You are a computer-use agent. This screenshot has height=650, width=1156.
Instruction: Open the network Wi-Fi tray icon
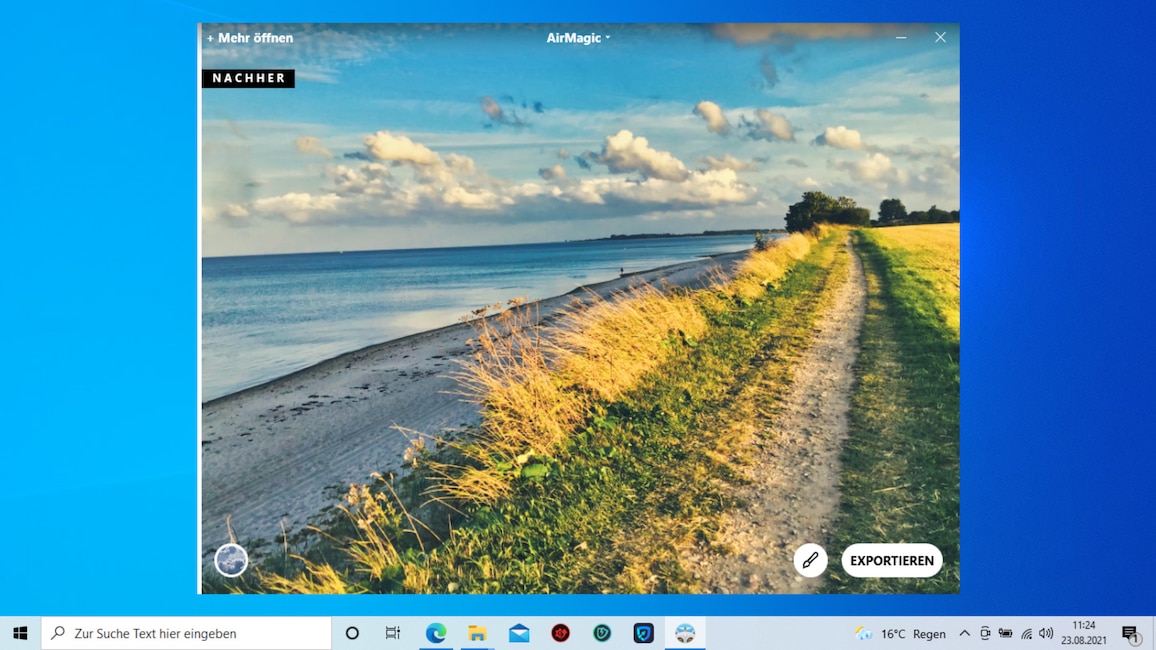pyautogui.click(x=1026, y=634)
